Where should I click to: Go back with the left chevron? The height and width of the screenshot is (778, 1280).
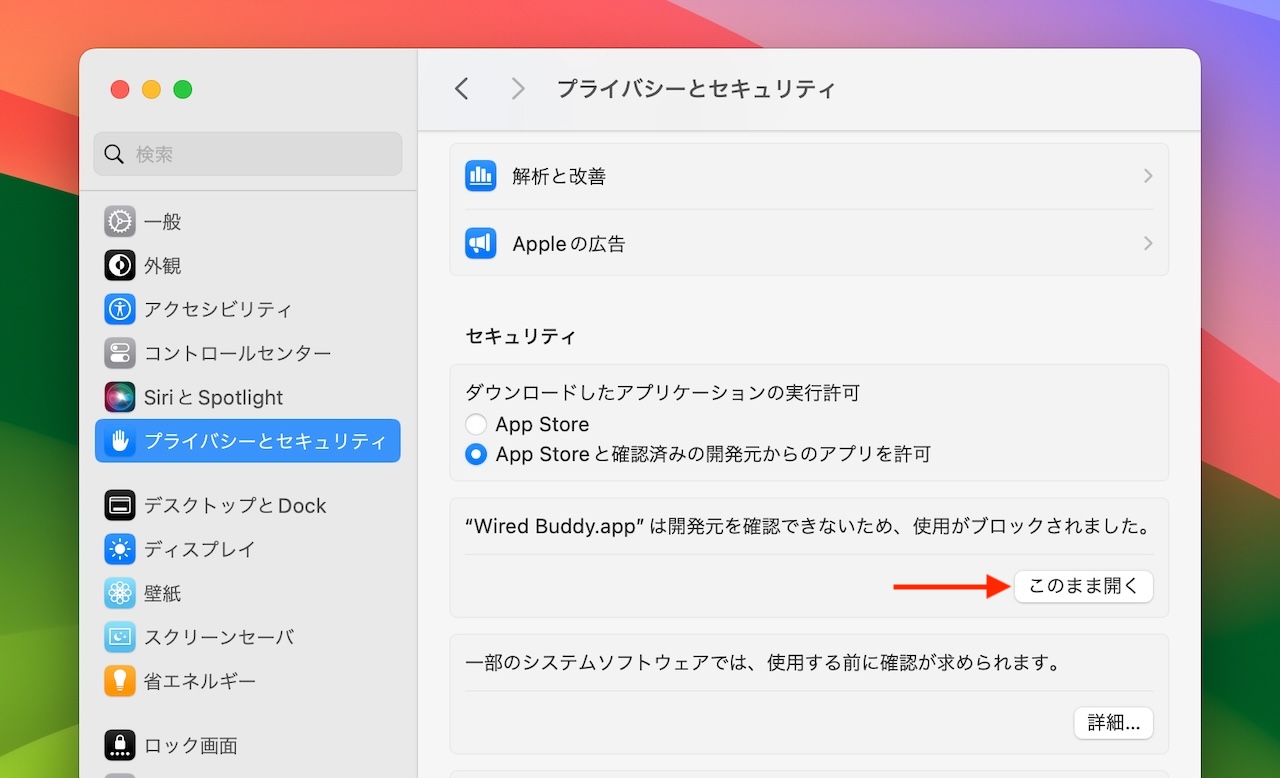[x=461, y=89]
